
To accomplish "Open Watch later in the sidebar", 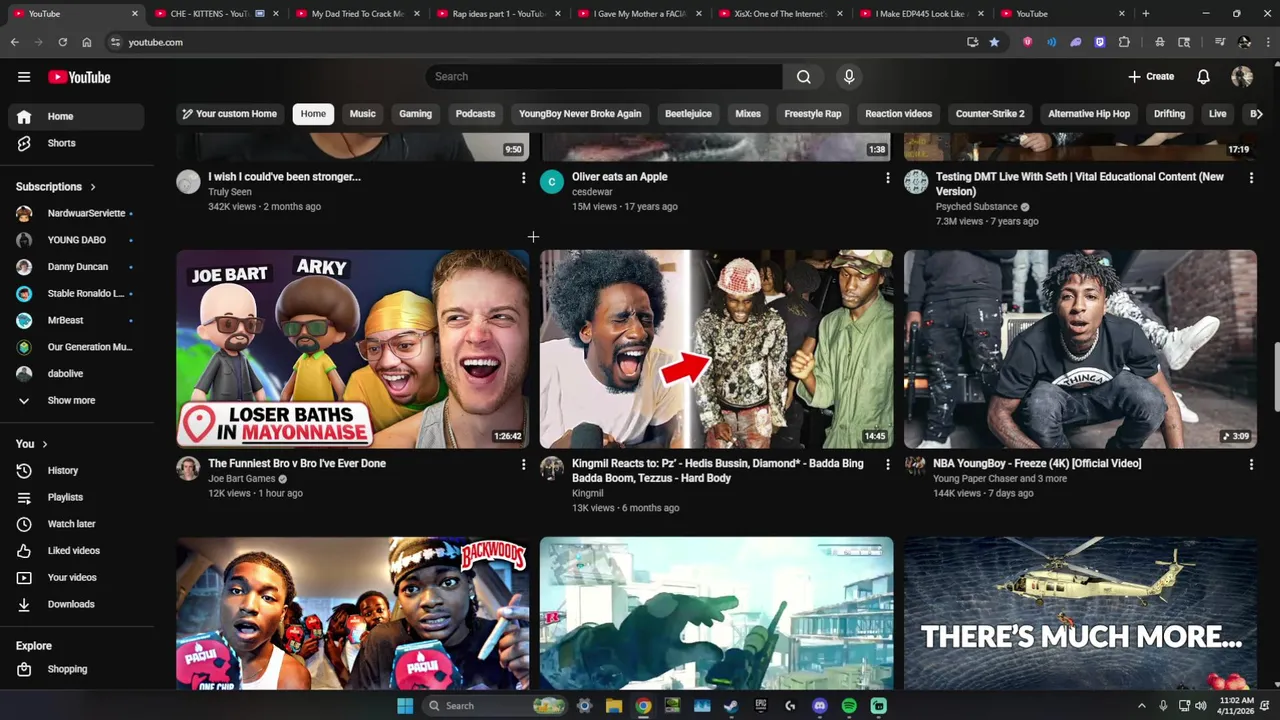I will [76, 524].
